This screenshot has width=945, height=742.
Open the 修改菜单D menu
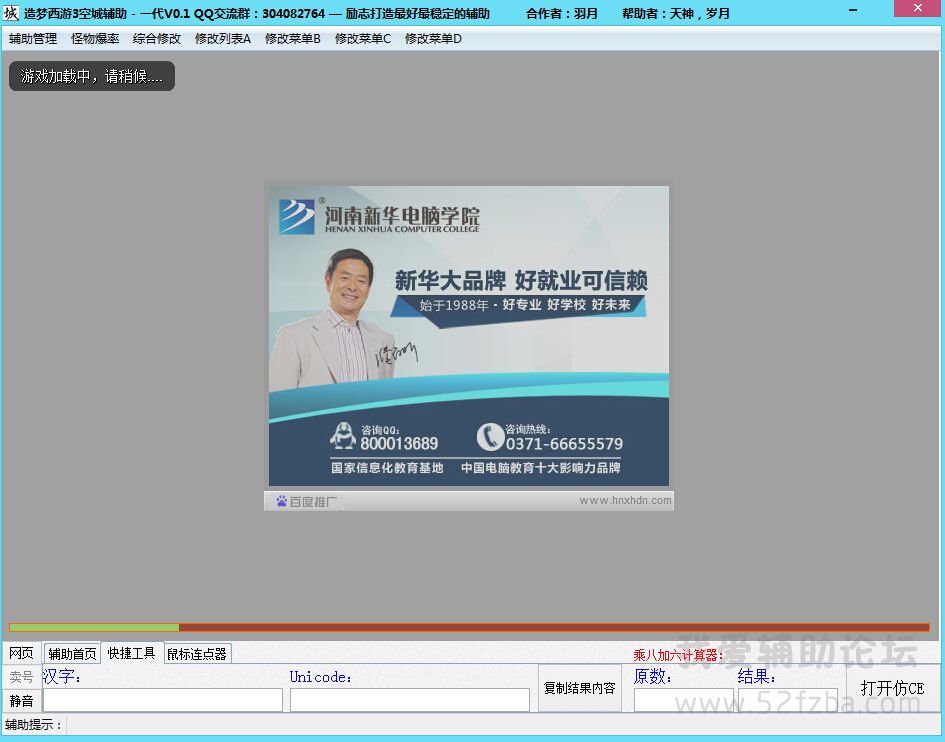click(433, 39)
